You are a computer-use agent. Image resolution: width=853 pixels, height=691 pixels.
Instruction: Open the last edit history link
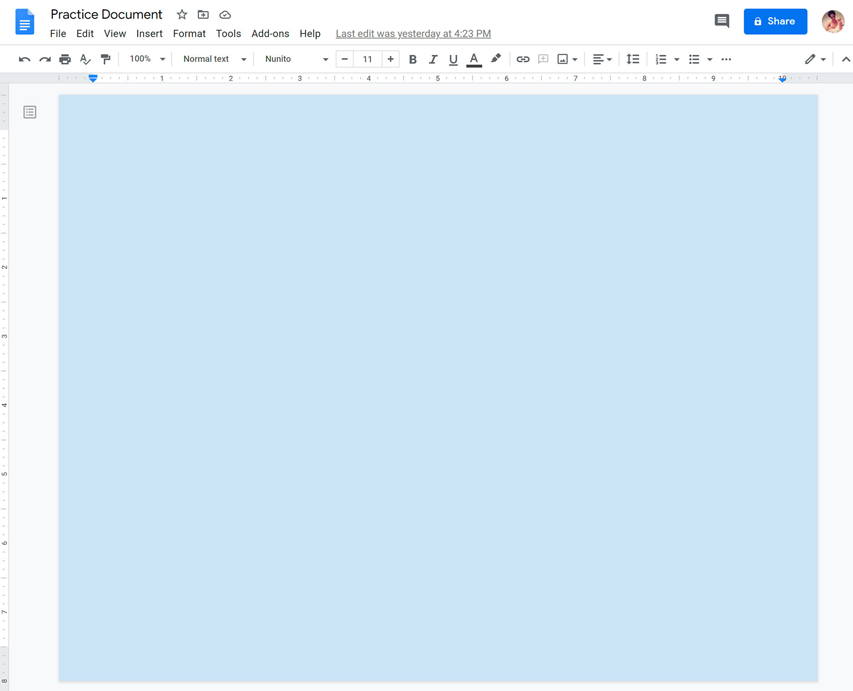point(412,33)
